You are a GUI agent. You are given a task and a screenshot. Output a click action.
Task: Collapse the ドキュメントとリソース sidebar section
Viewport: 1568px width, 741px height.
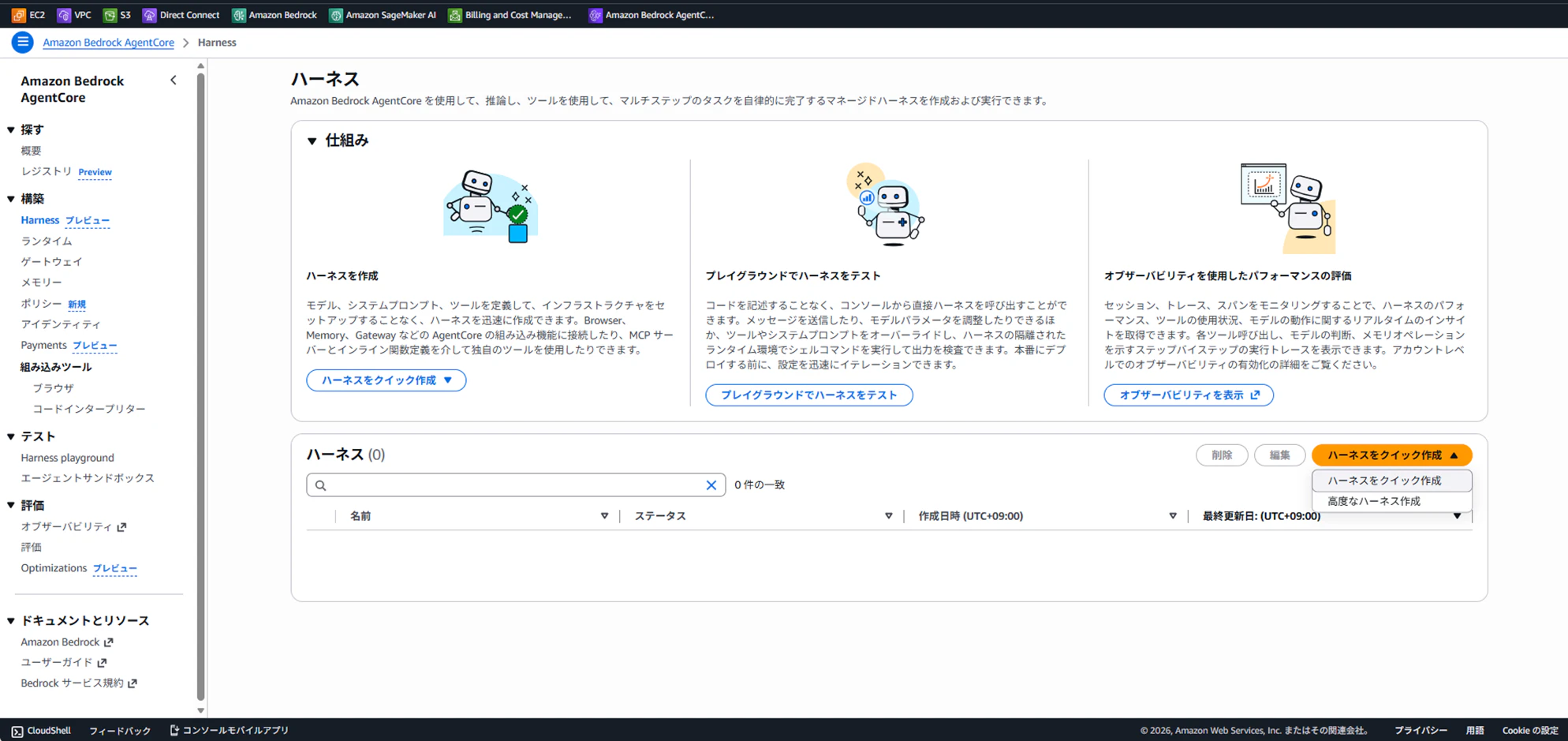point(11,621)
